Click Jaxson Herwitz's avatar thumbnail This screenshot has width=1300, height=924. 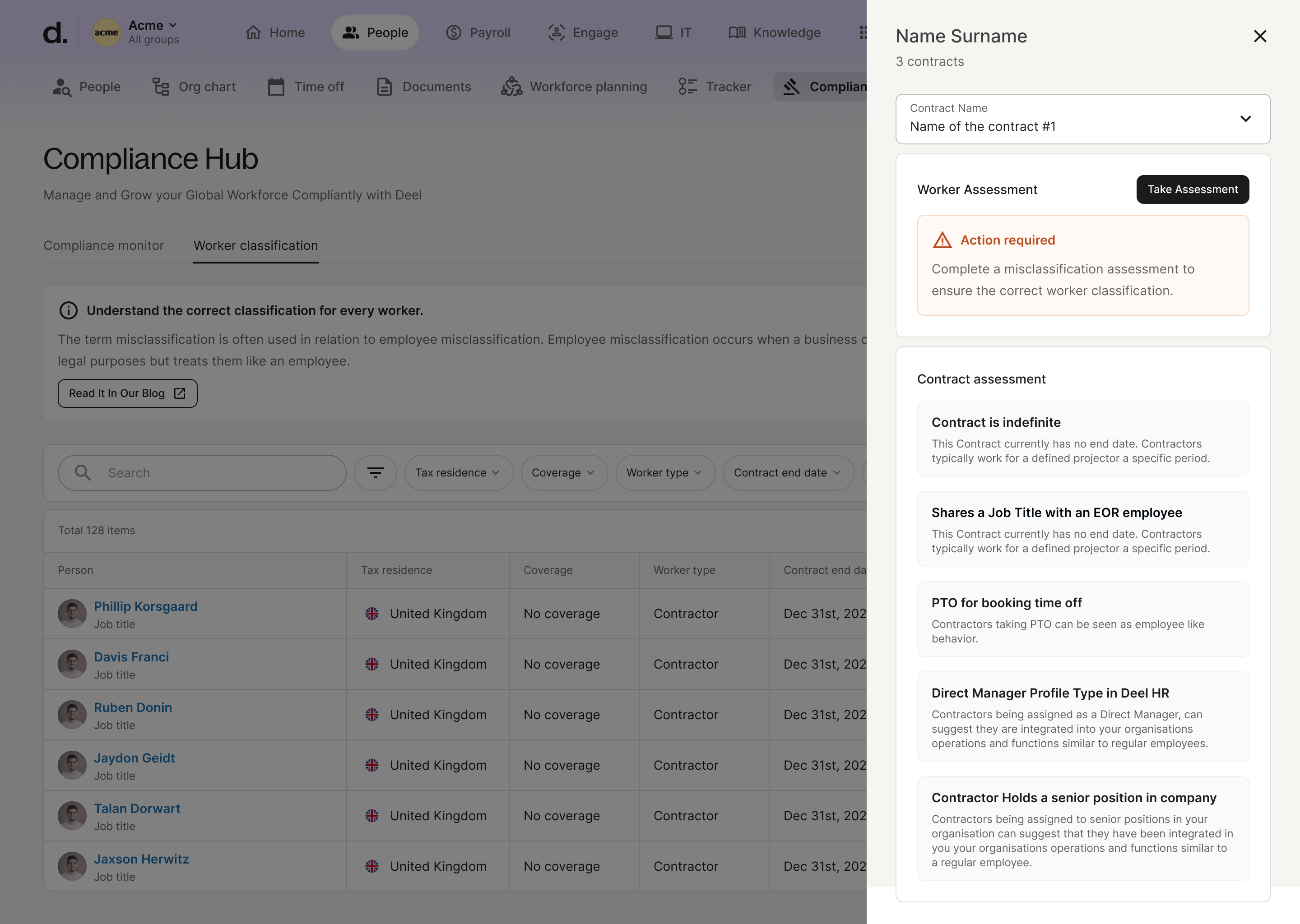[x=72, y=867]
